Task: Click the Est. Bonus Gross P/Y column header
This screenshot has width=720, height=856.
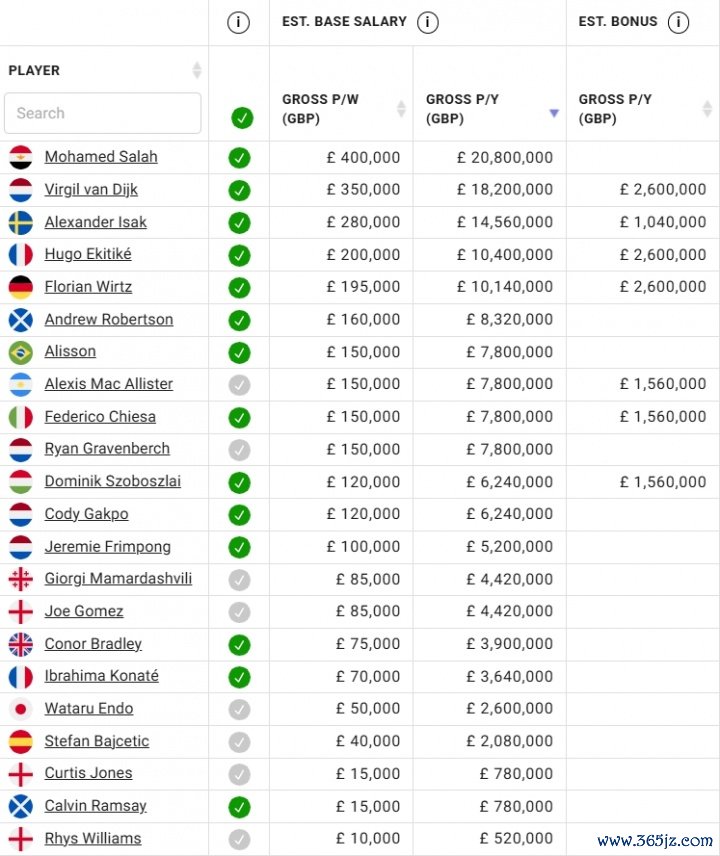Action: pos(615,108)
